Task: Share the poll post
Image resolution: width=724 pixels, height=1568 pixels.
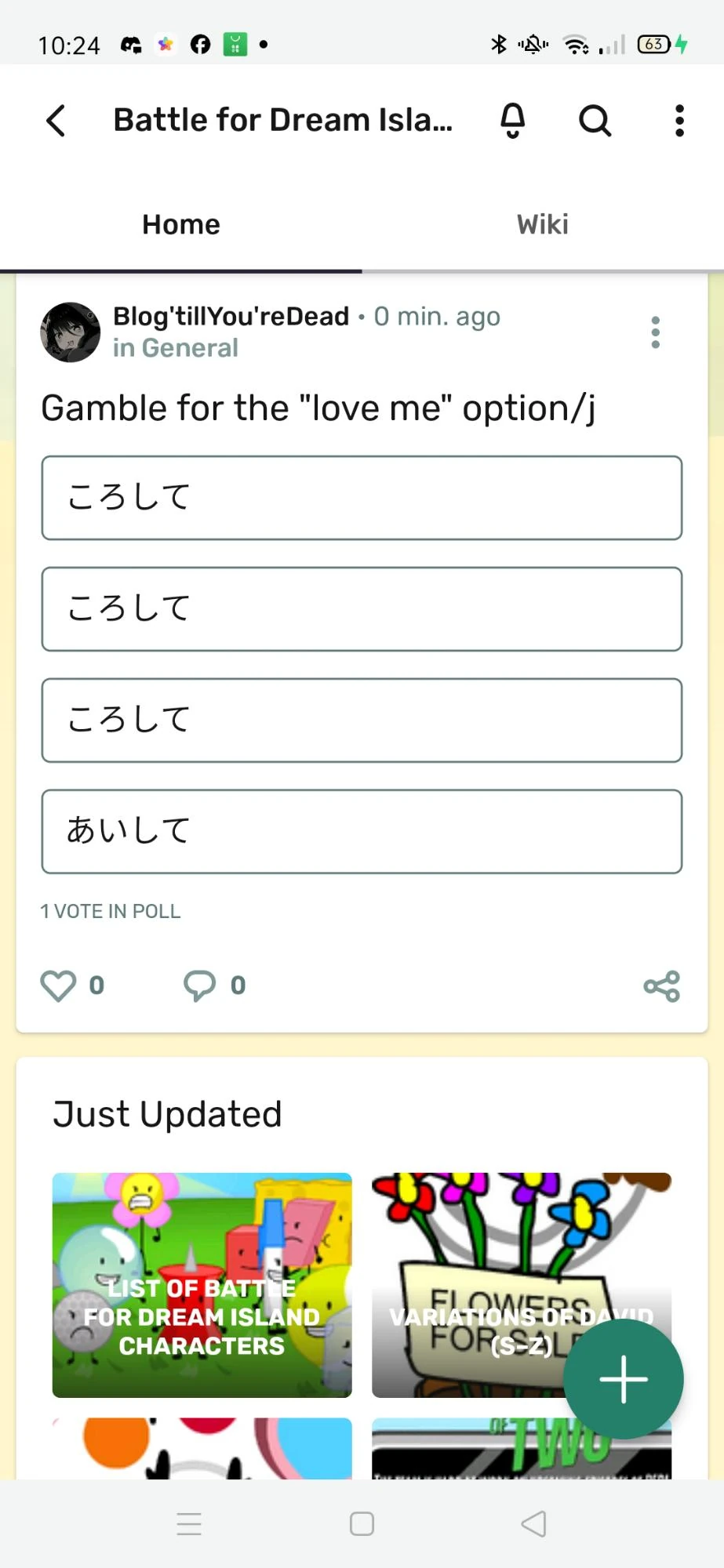Action: (662, 985)
